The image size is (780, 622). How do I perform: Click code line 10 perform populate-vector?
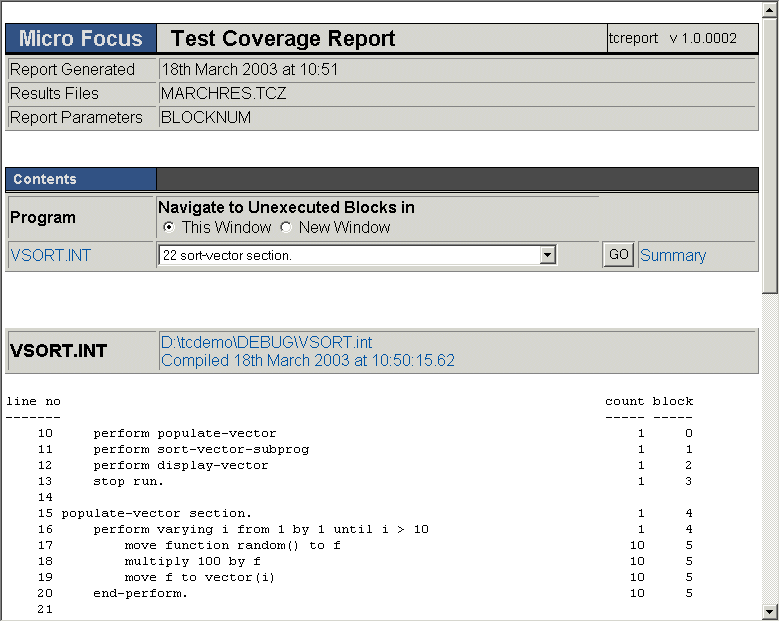click(184, 434)
